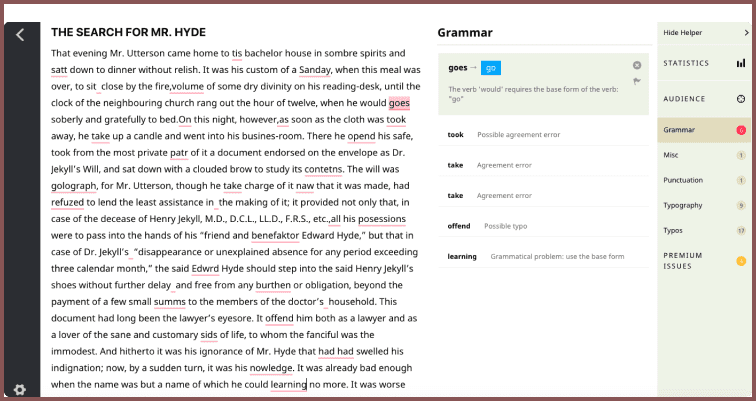Viewport: 756px width, 401px height.
Task: Switch to Punctuation issues category
Action: (x=683, y=180)
